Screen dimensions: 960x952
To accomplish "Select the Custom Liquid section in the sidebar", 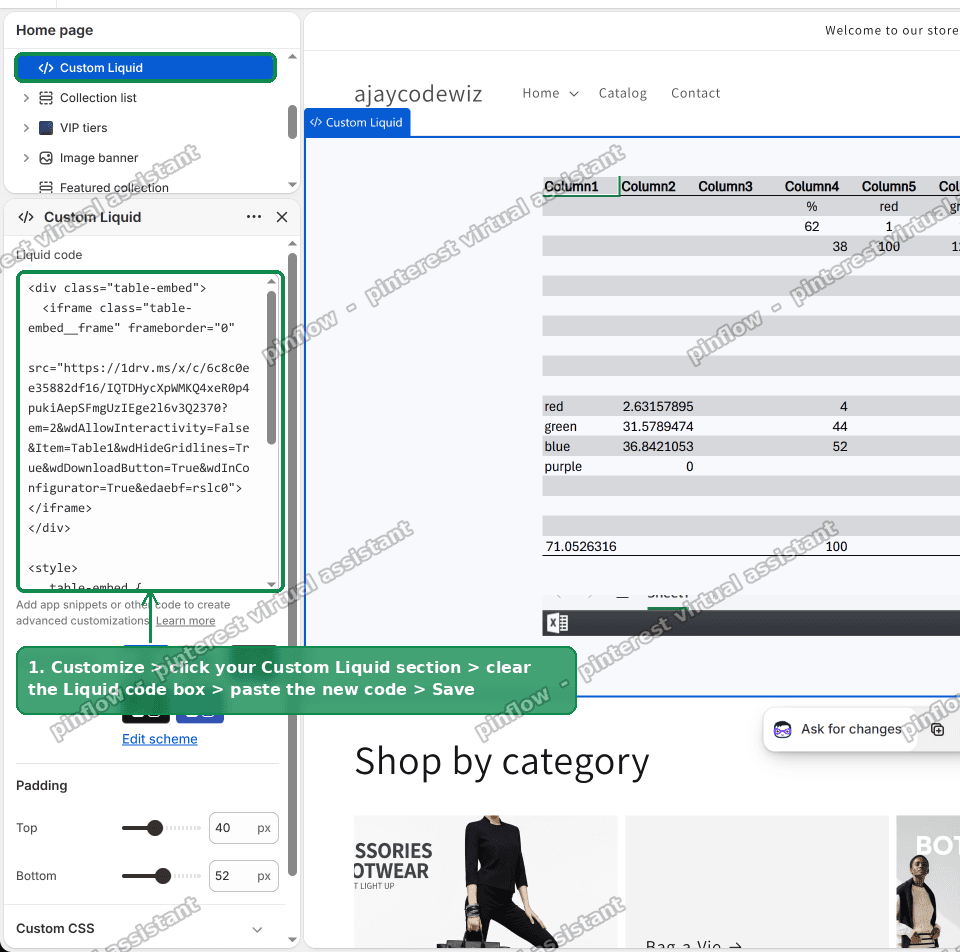I will (x=145, y=68).
